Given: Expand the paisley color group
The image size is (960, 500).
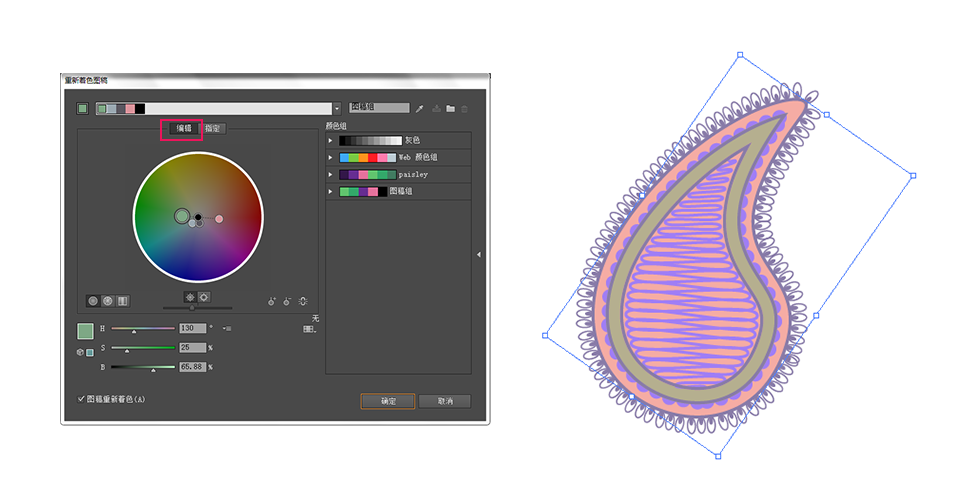Looking at the screenshot, I should (331, 174).
